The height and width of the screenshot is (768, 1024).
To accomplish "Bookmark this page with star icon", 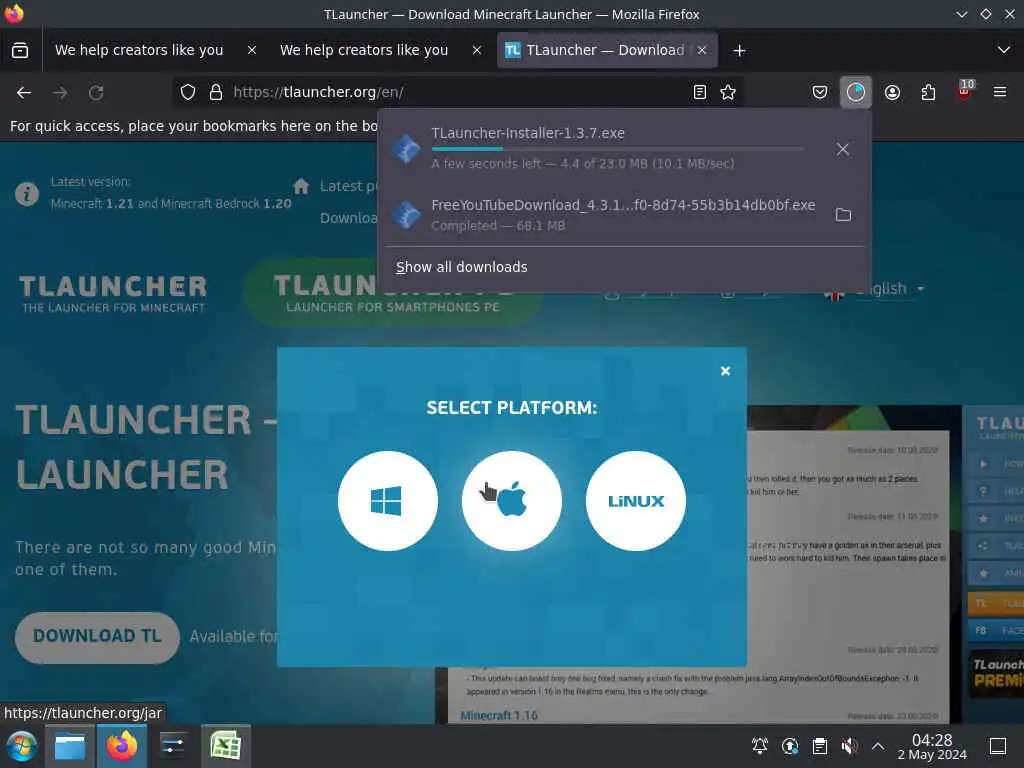I will click(728, 92).
